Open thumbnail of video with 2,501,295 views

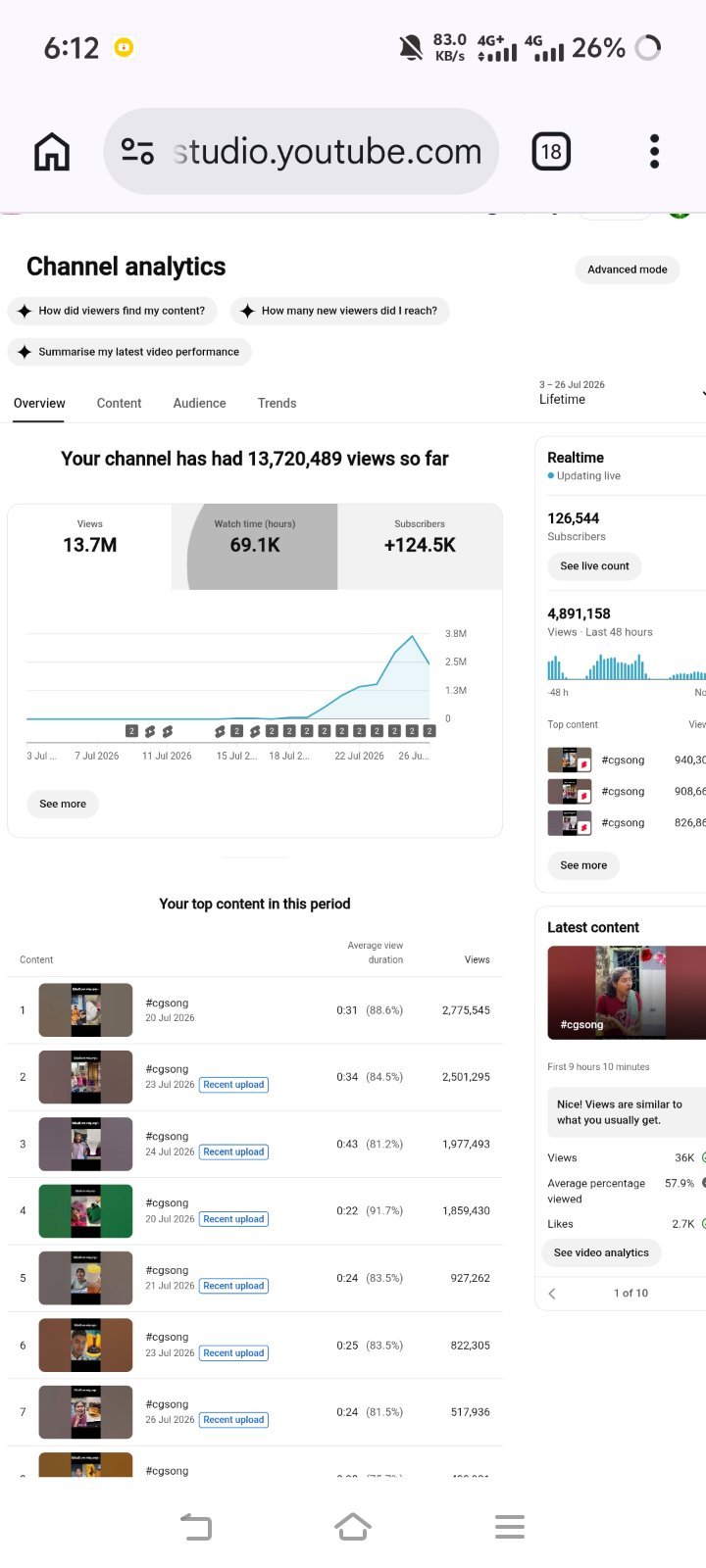pos(85,1077)
